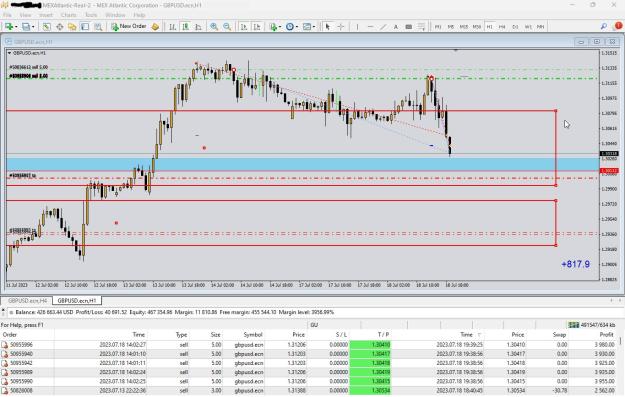The width and height of the screenshot is (625, 397).
Task: Select the Cursor arrow tool
Action: point(328,27)
